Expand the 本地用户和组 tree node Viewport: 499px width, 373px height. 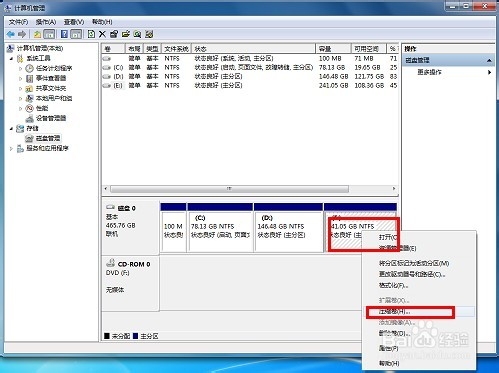[x=21, y=99]
